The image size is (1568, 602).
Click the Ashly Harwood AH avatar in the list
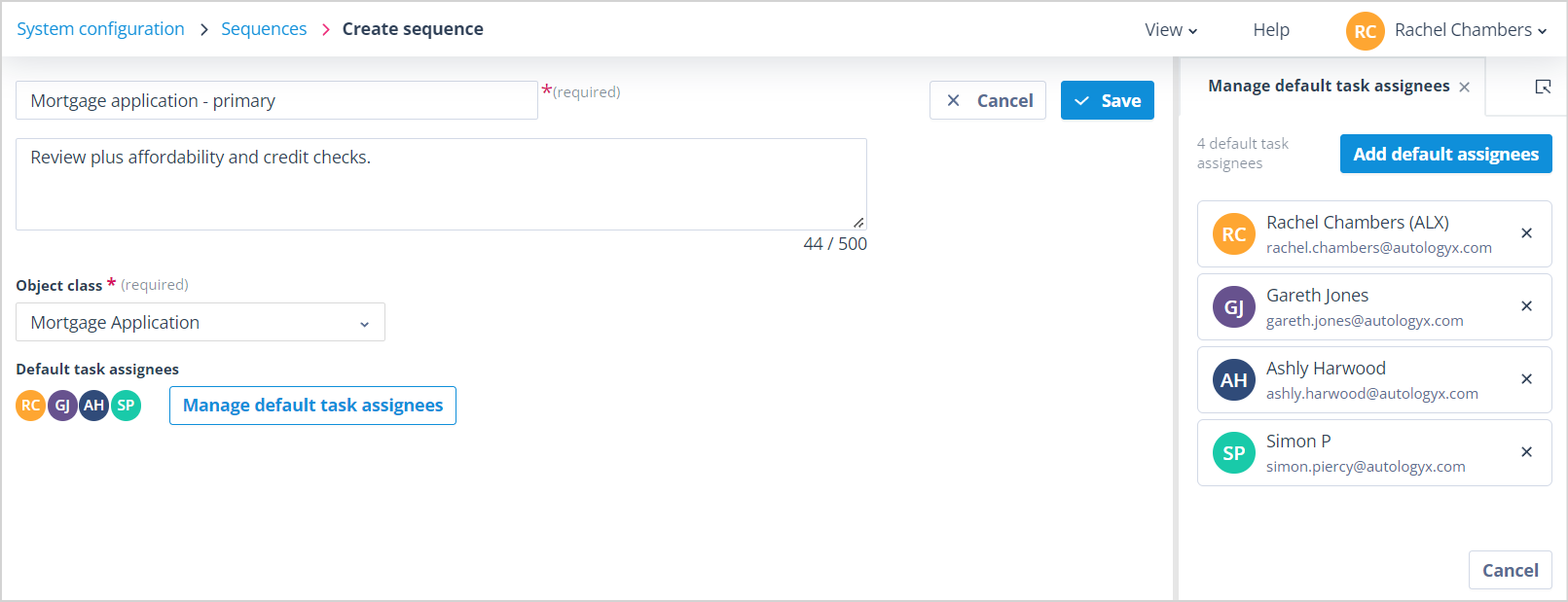coord(1233,380)
